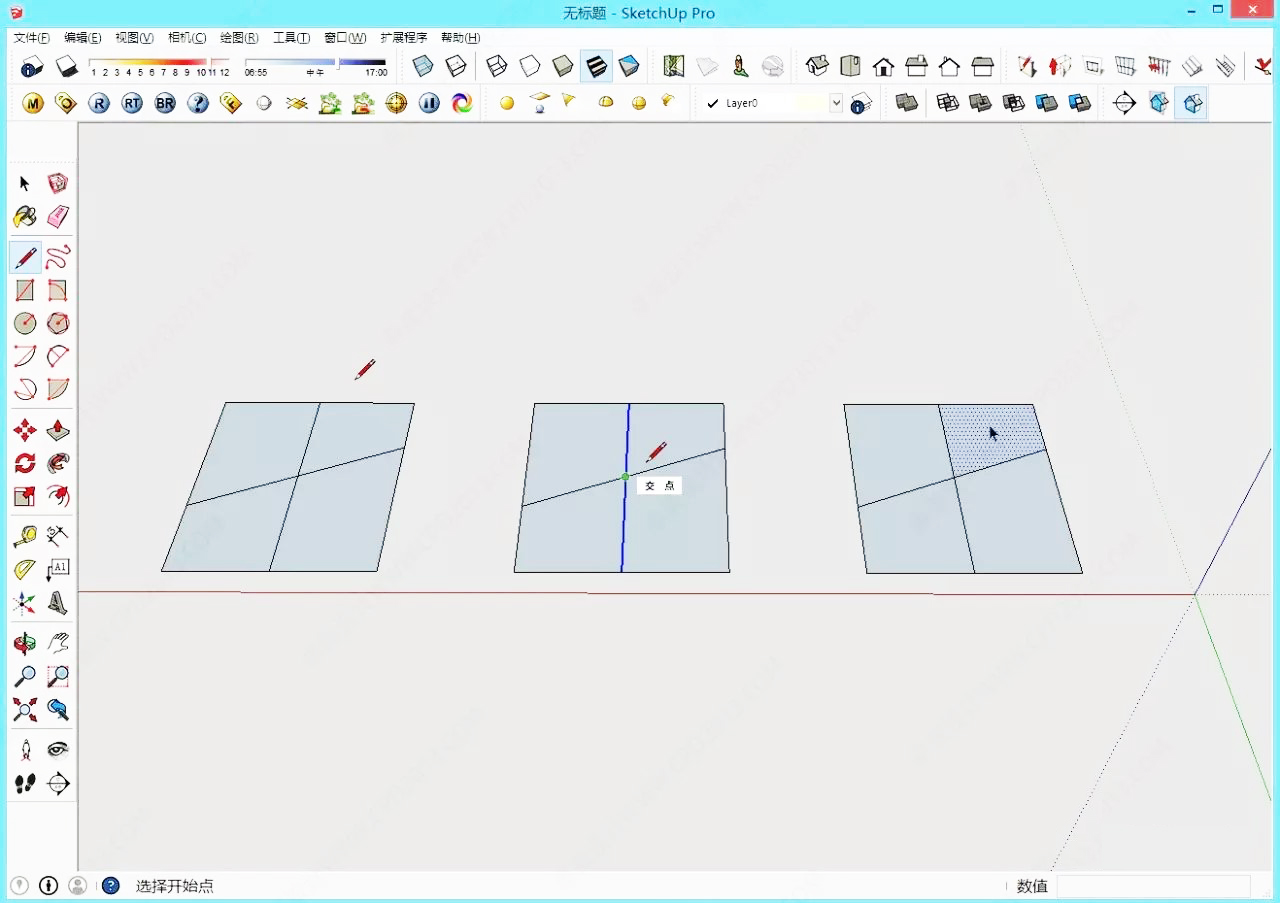Click the blue question mark help button
Image resolution: width=1280 pixels, height=903 pixels.
198,103
